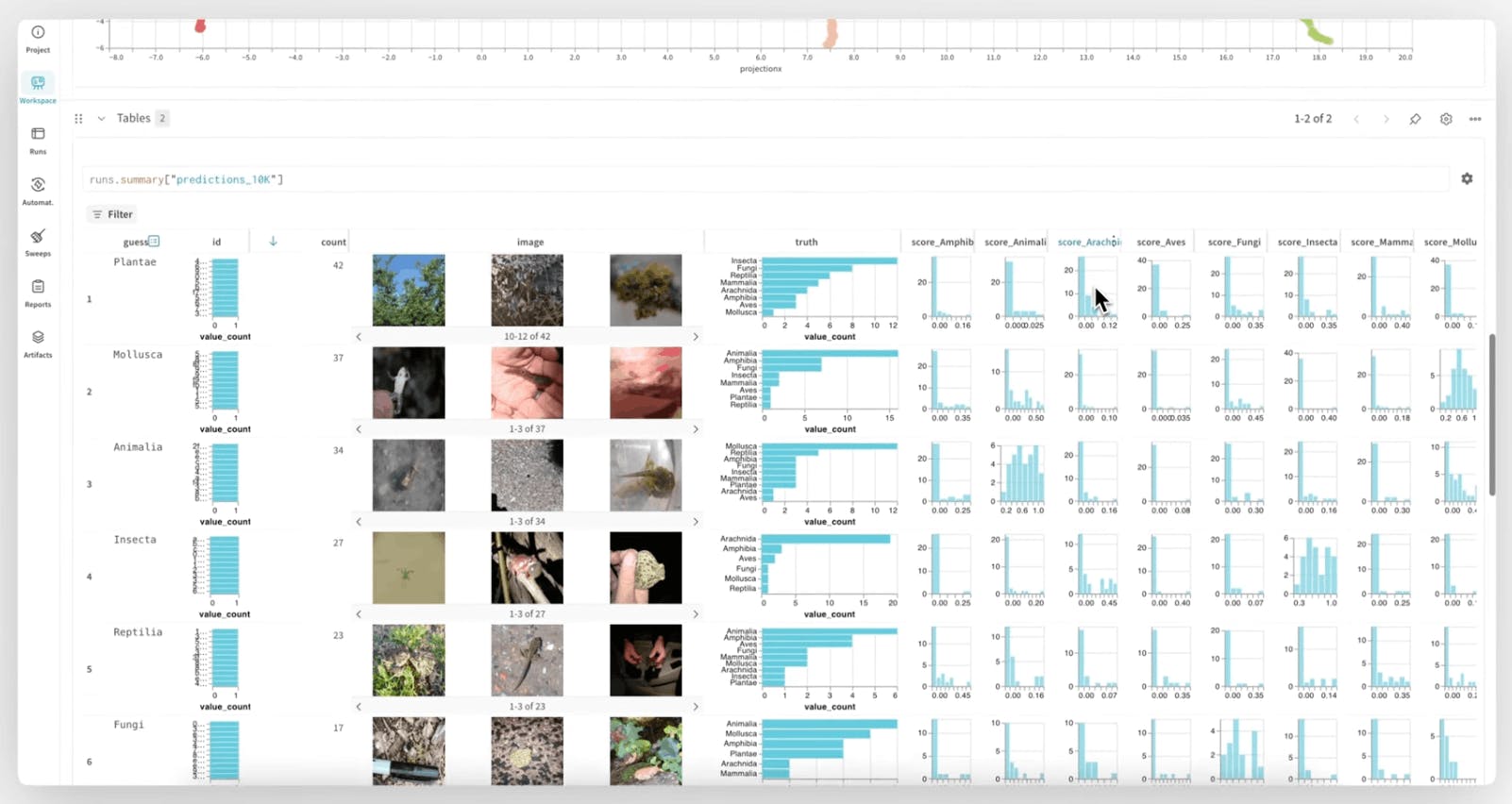Click the id column header
The height and width of the screenshot is (804, 1512).
click(216, 243)
